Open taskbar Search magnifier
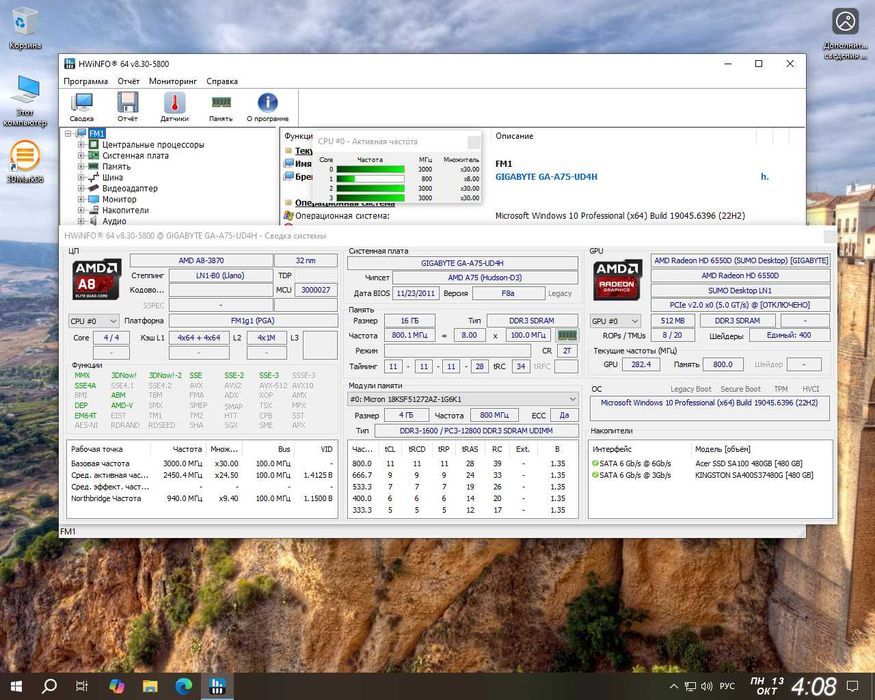This screenshot has width=875, height=700. coord(49,686)
